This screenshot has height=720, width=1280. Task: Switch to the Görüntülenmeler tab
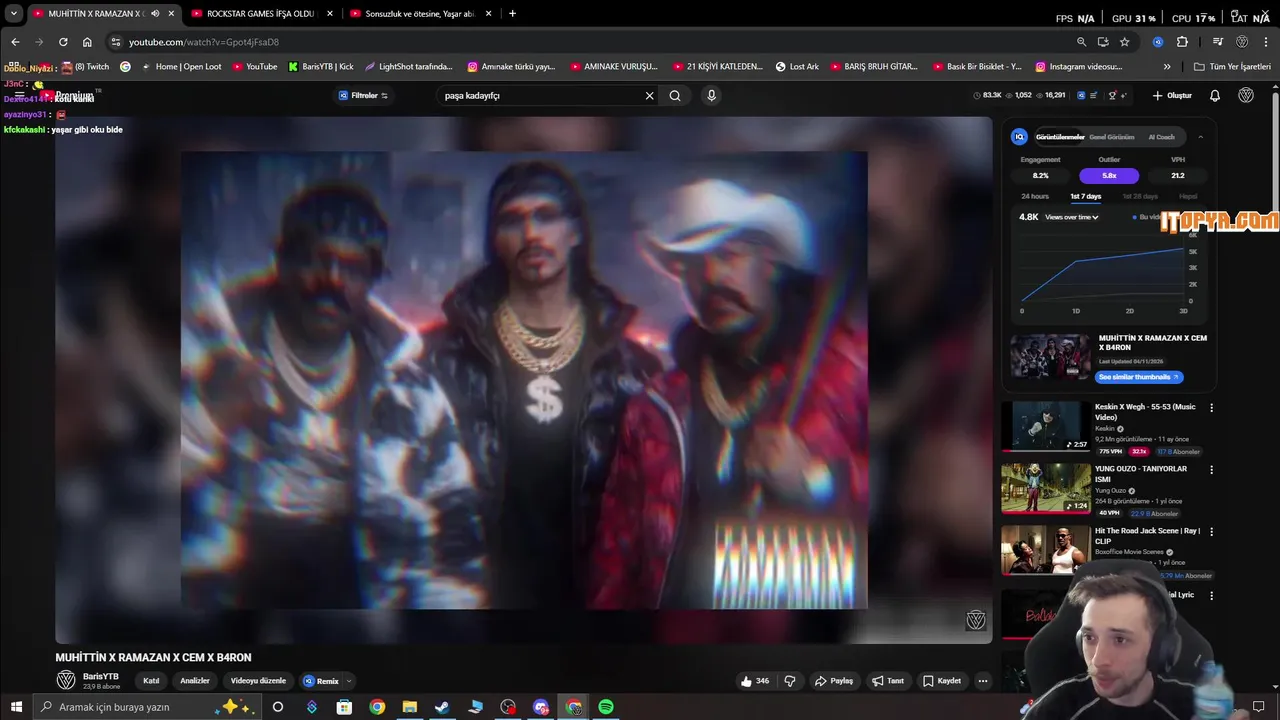(x=1060, y=137)
